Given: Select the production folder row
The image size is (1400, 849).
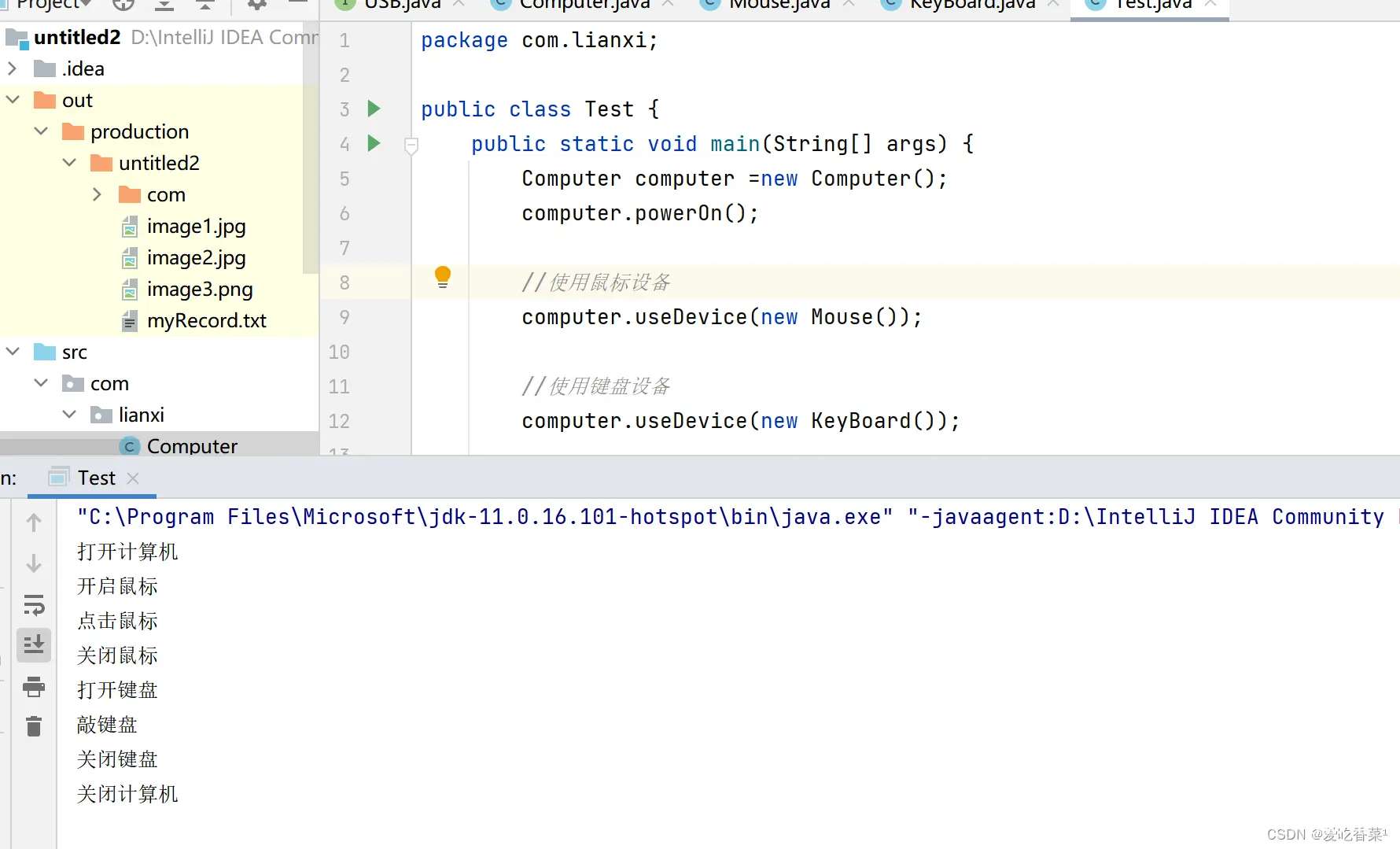Looking at the screenshot, I should [159, 131].
